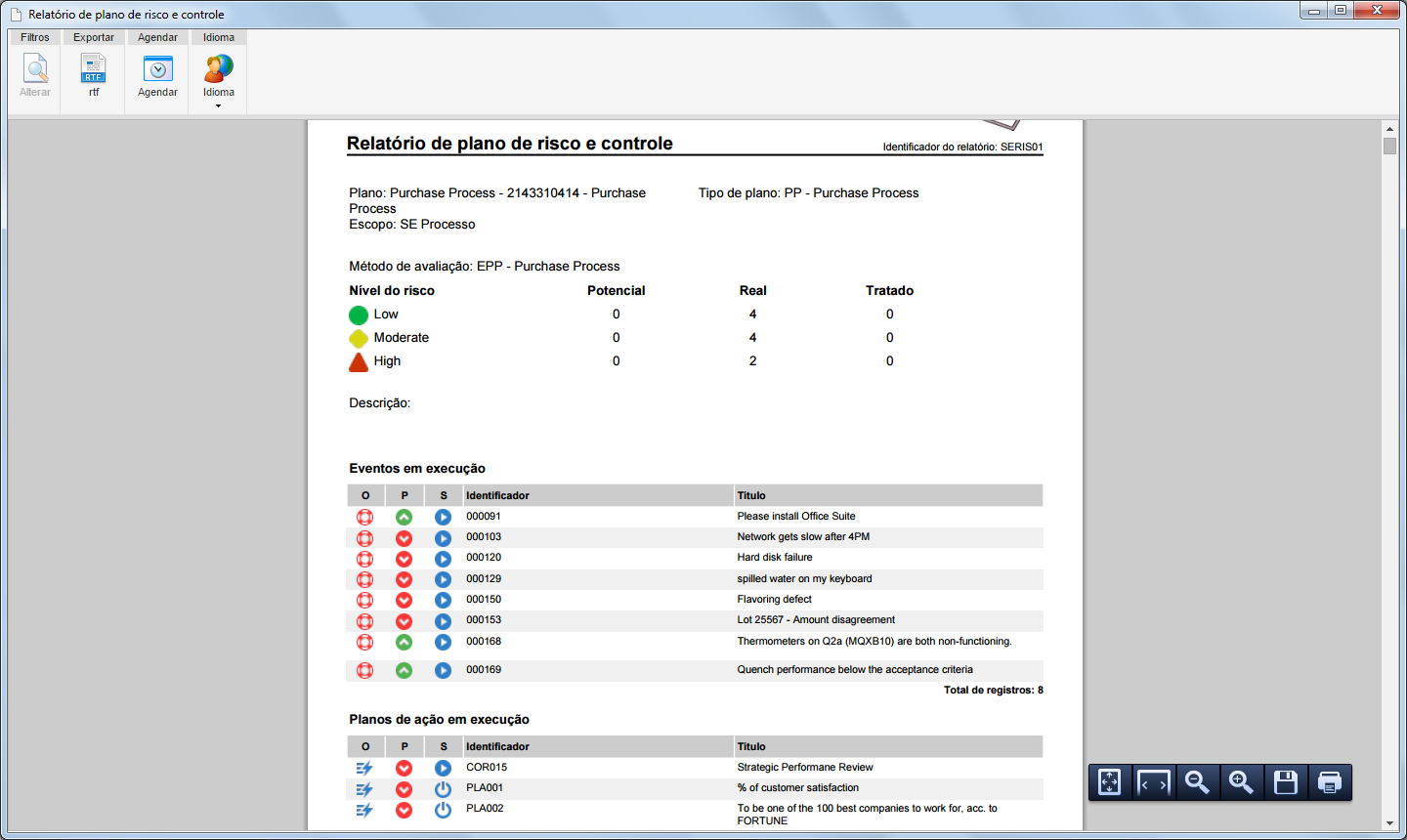
Task: Open the Filtros ribbon tab
Action: 35,37
